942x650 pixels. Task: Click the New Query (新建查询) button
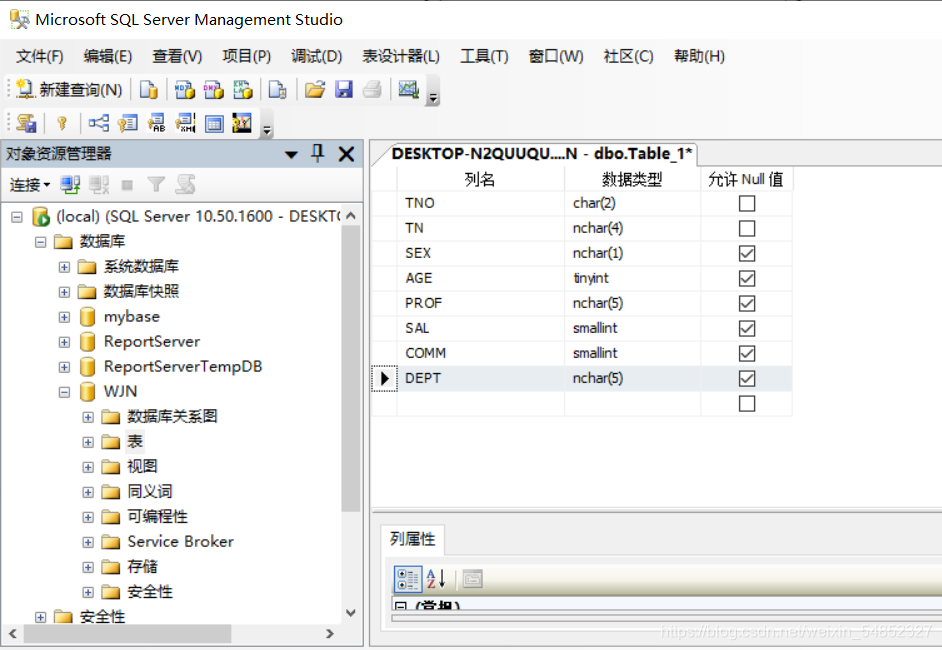[68, 90]
